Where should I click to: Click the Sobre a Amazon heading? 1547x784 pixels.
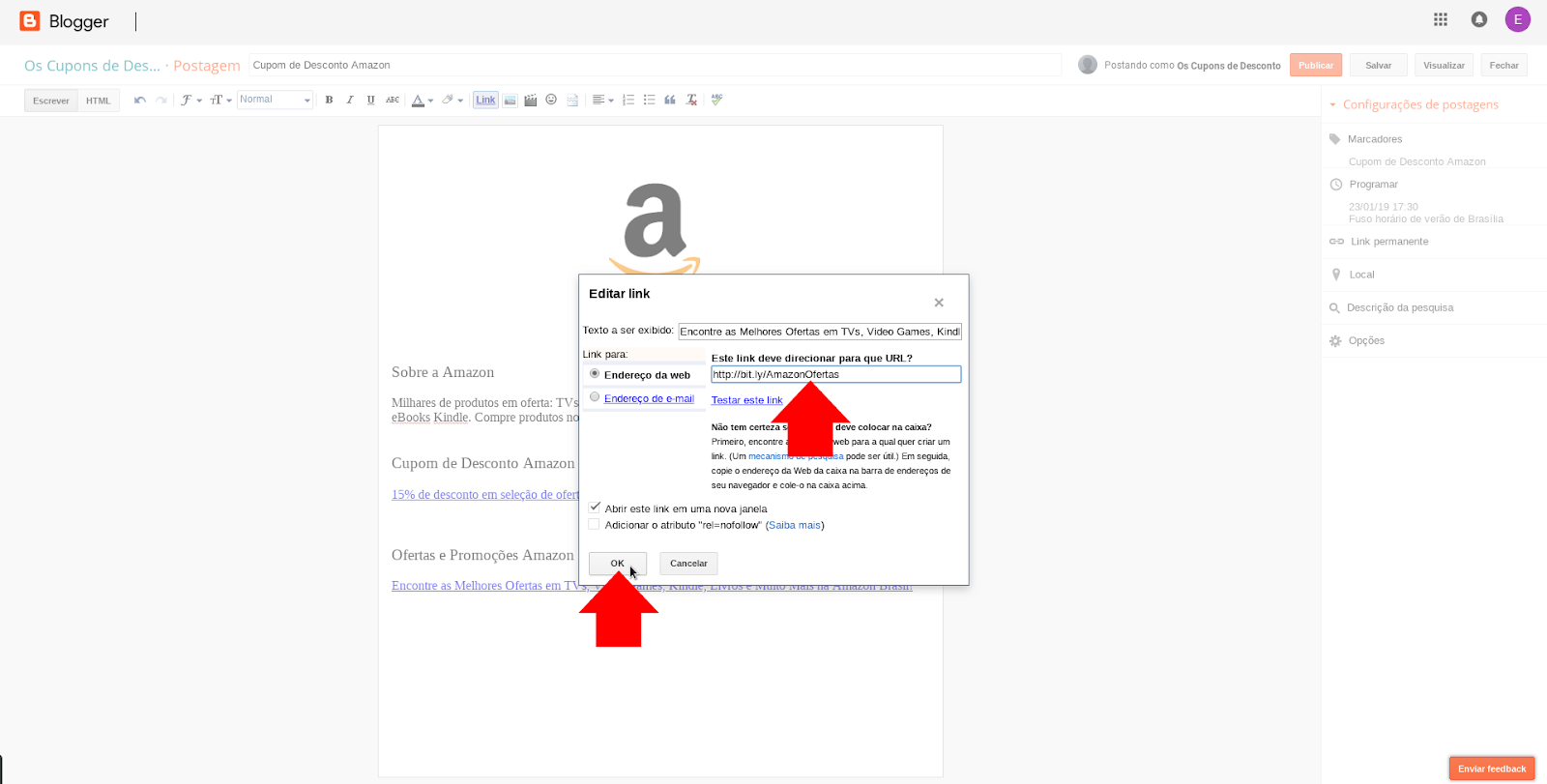443,372
